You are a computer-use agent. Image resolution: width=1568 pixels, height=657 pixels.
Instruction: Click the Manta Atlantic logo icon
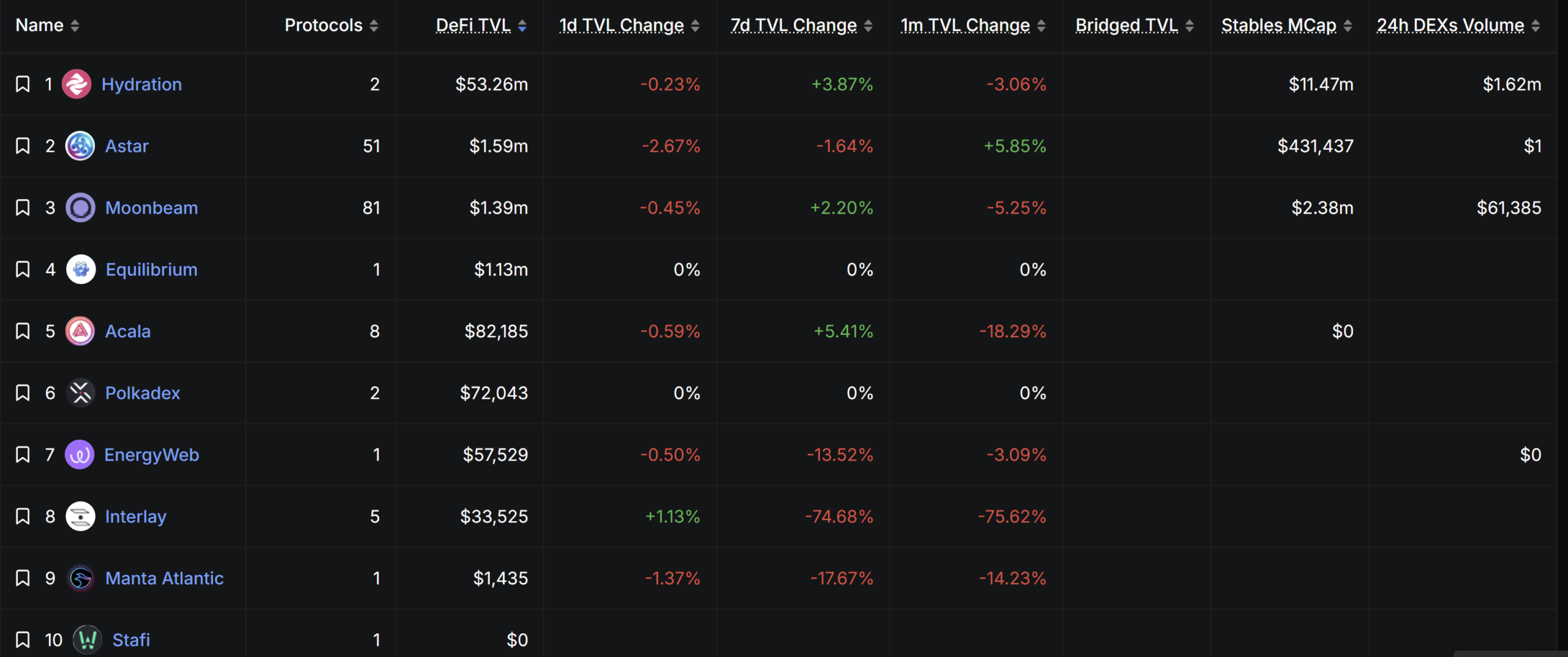80,578
